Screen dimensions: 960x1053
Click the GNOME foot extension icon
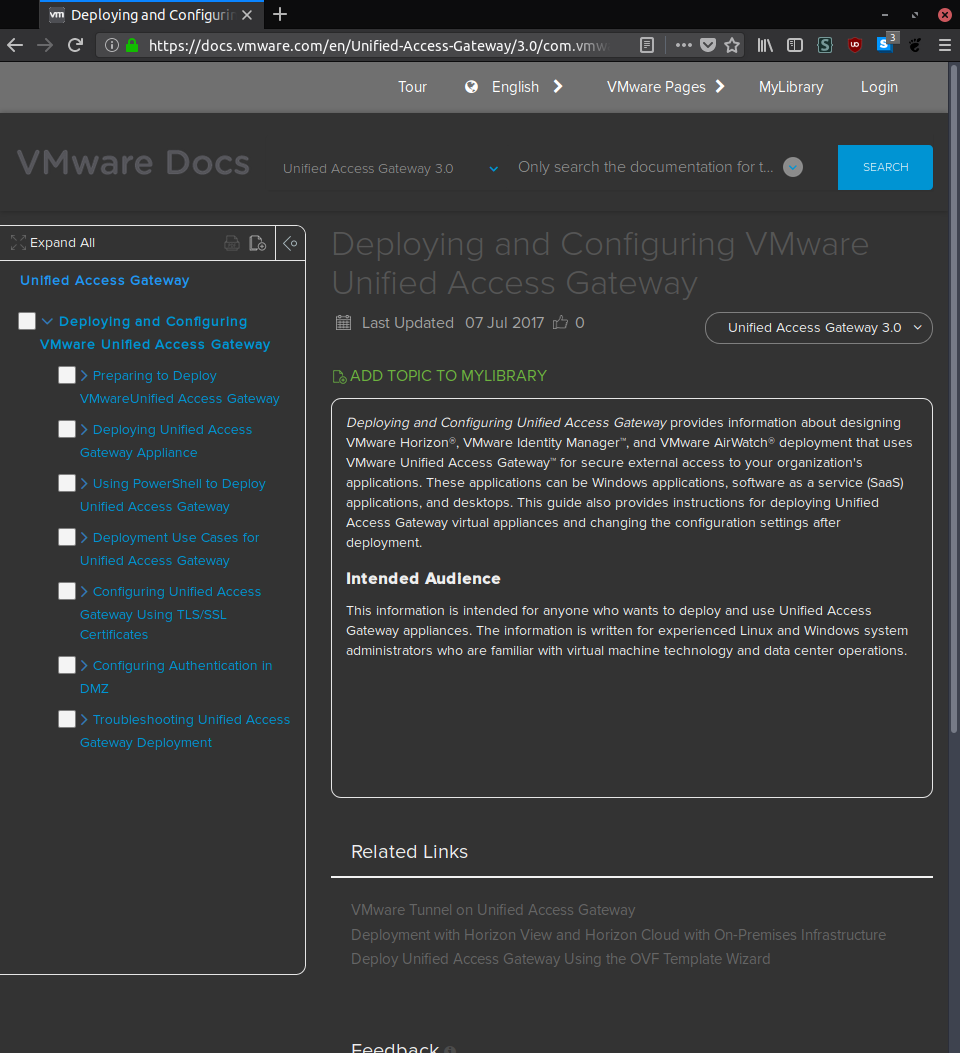point(915,45)
